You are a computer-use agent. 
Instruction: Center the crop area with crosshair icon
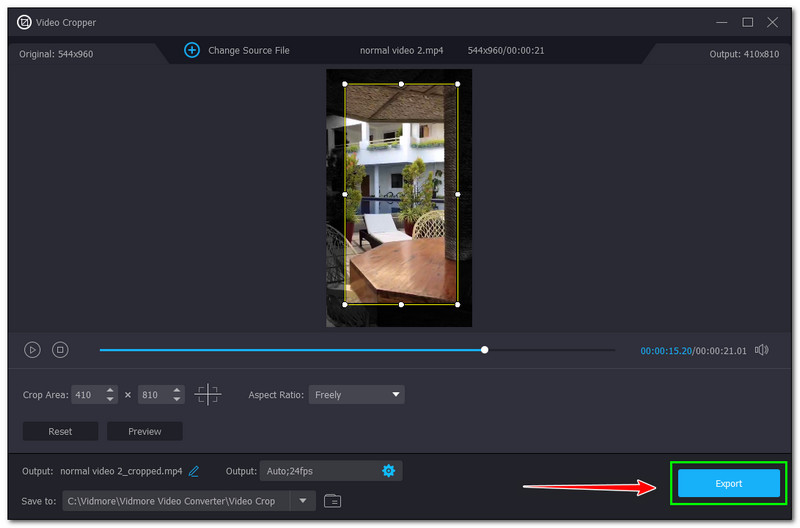(208, 394)
